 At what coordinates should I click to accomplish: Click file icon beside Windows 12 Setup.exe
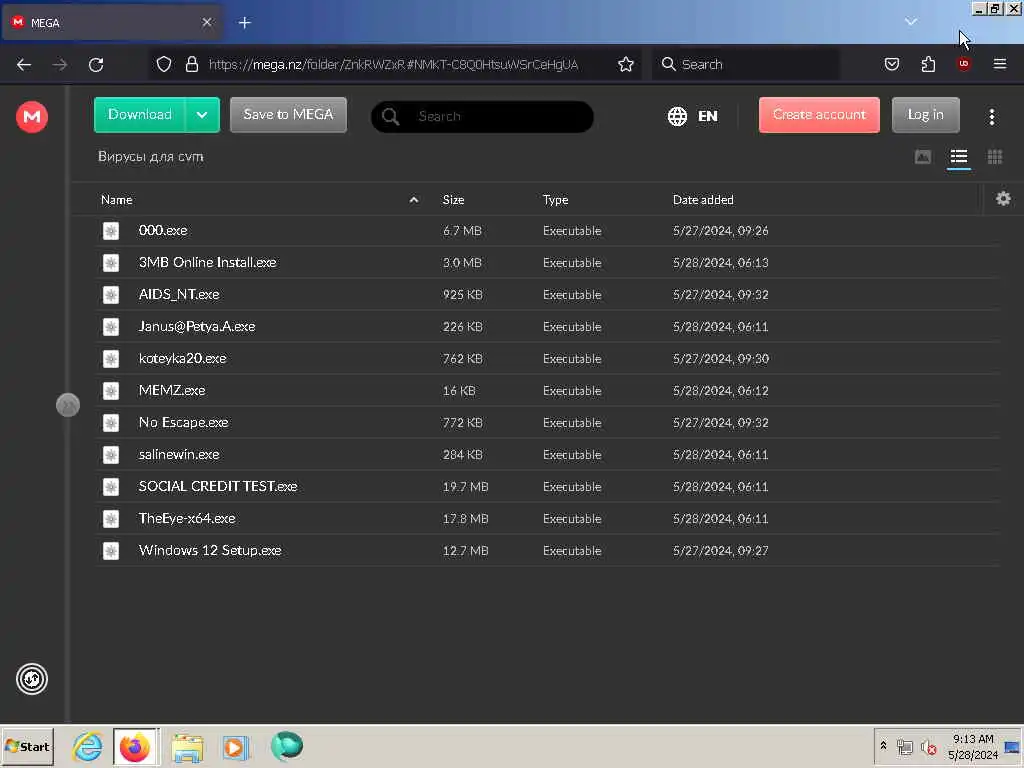click(x=111, y=551)
